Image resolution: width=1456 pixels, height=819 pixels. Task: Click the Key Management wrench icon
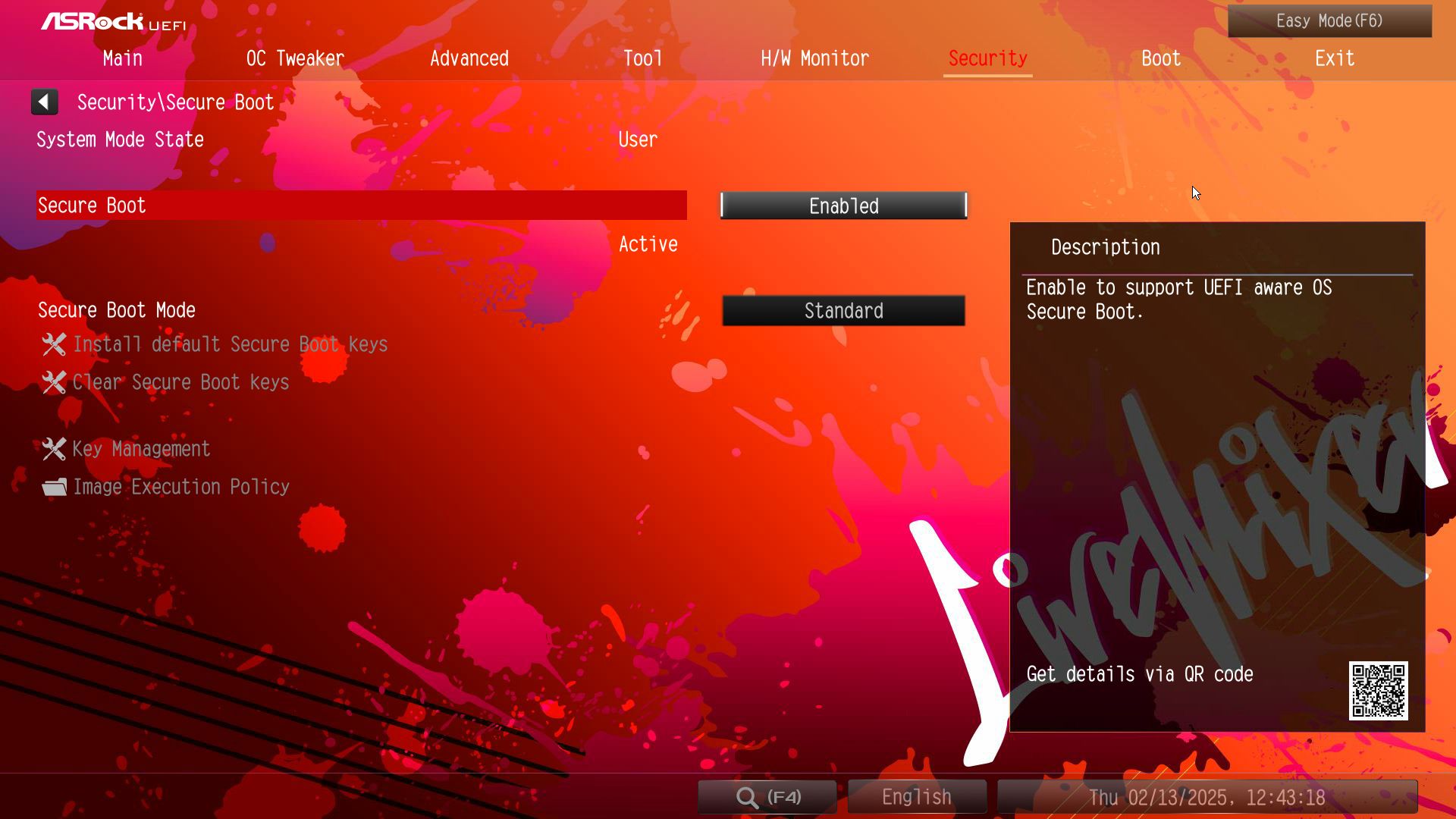click(x=54, y=449)
